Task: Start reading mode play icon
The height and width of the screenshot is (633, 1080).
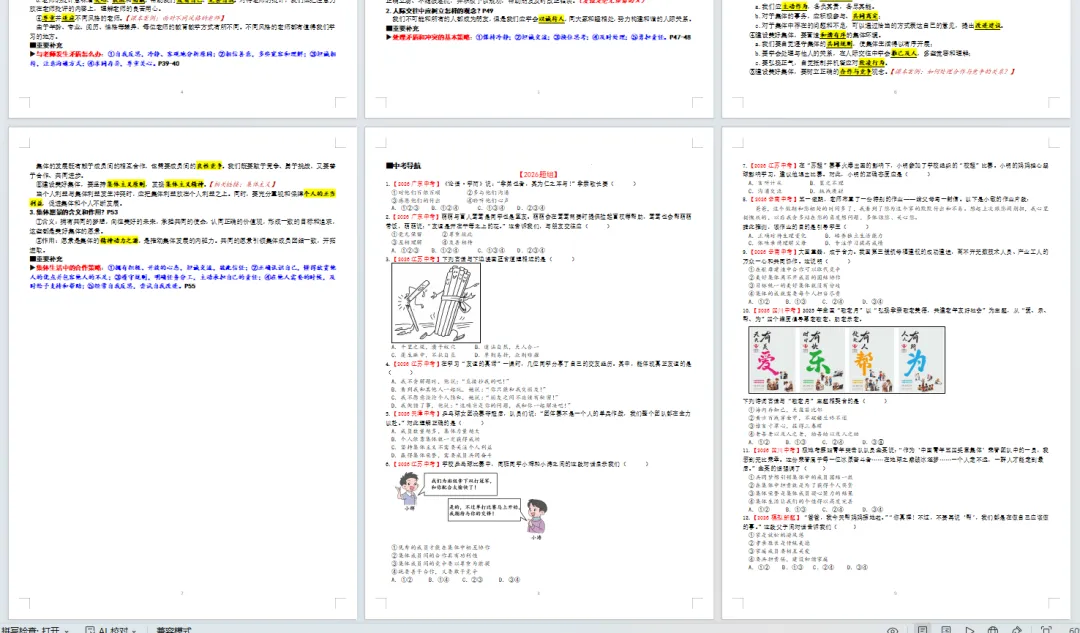Action: (x=969, y=630)
